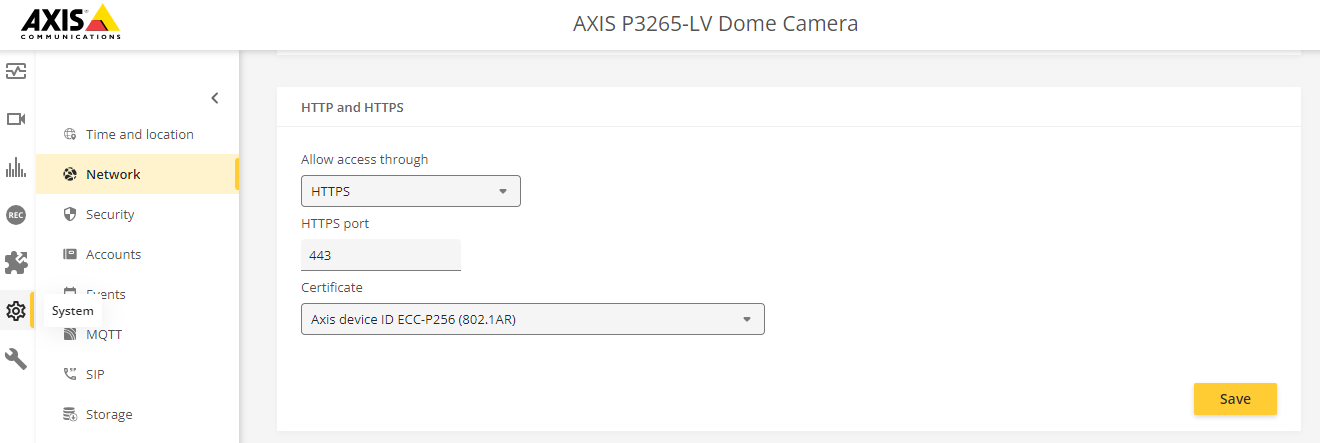The height and width of the screenshot is (443, 1320).
Task: Open the Video camera icon section
Action: pyautogui.click(x=16, y=119)
